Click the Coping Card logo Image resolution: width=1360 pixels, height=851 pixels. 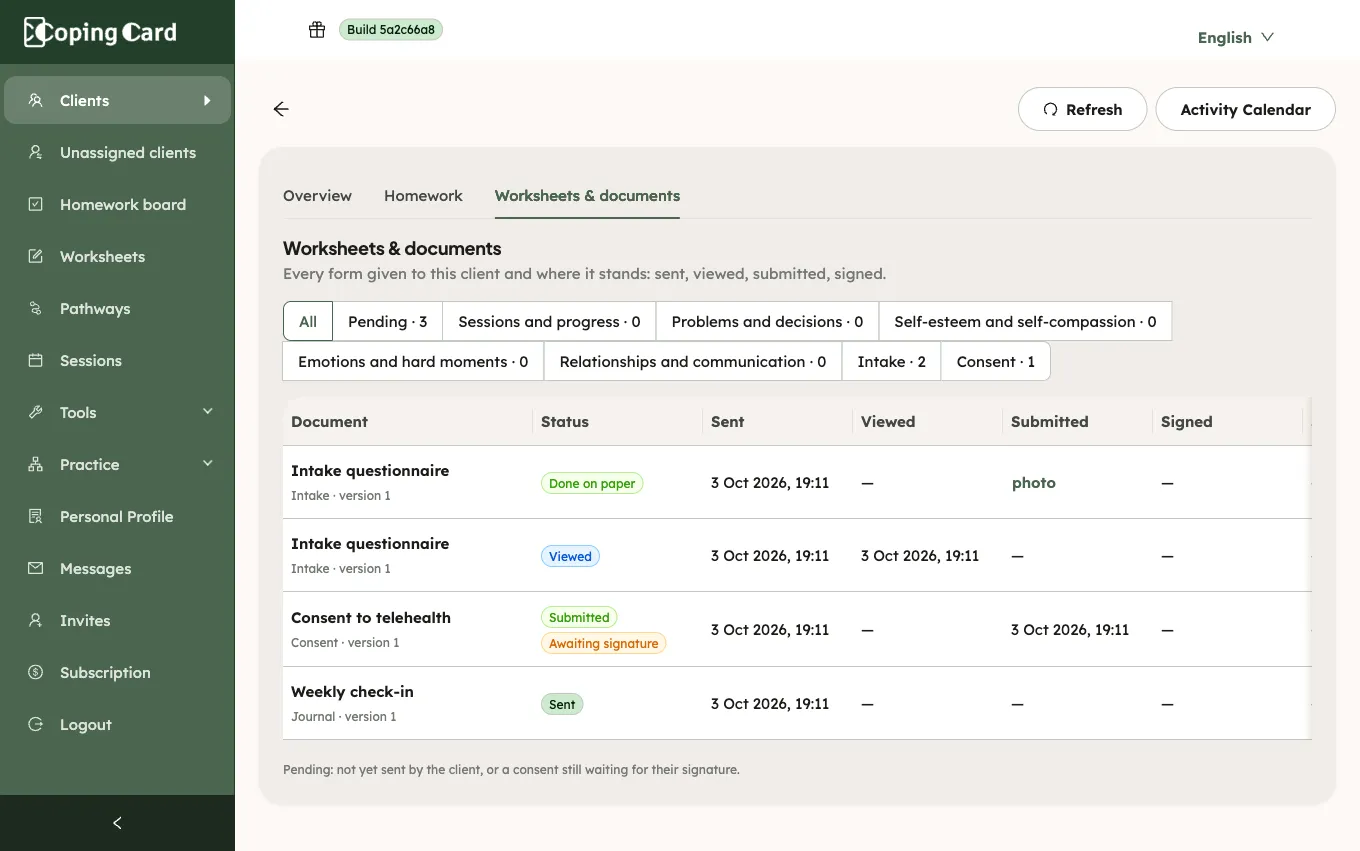(100, 32)
